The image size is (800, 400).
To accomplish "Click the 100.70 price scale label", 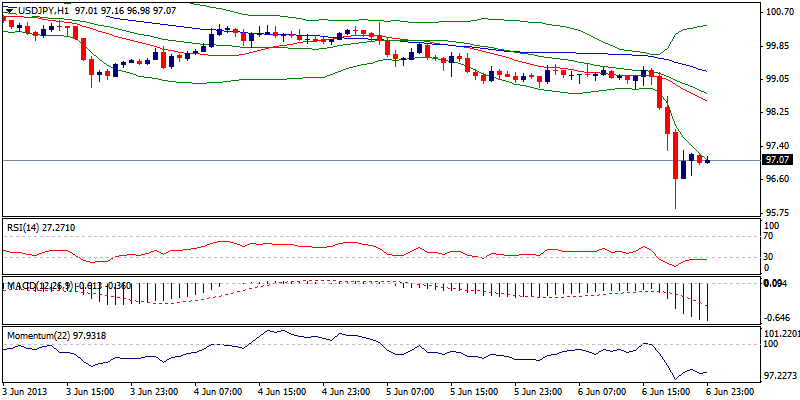I will [x=777, y=12].
